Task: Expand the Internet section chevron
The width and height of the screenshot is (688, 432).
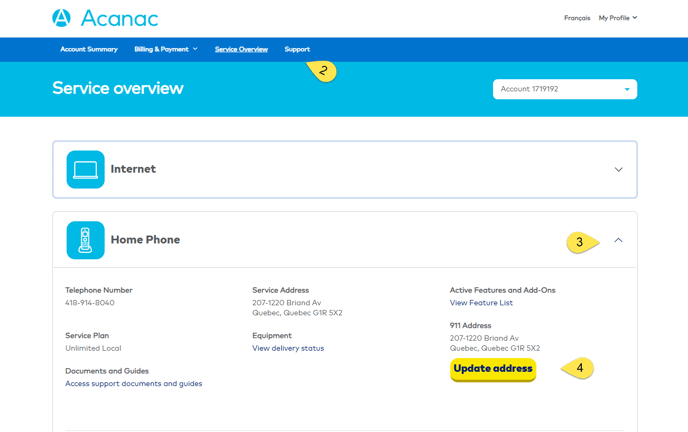Action: (x=618, y=169)
